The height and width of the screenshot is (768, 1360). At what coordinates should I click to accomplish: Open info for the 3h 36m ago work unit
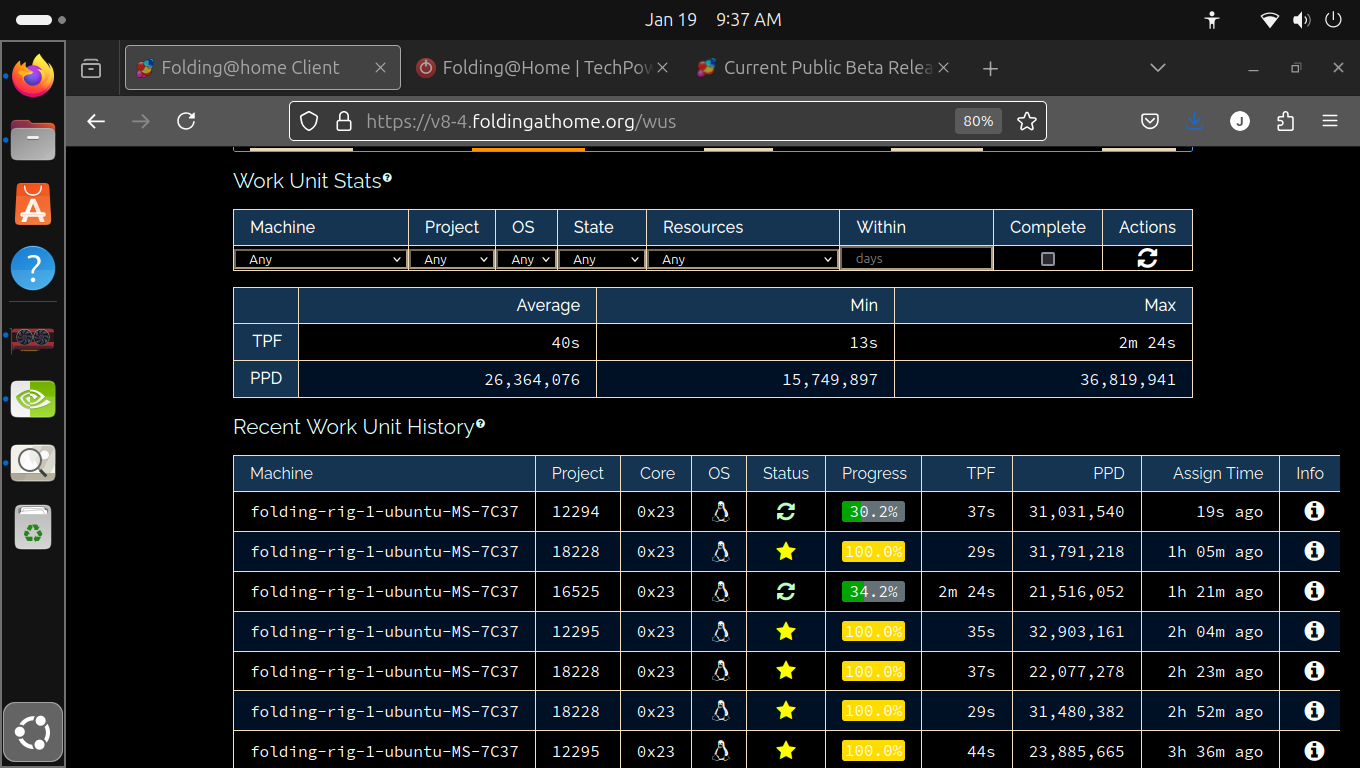pyautogui.click(x=1314, y=751)
